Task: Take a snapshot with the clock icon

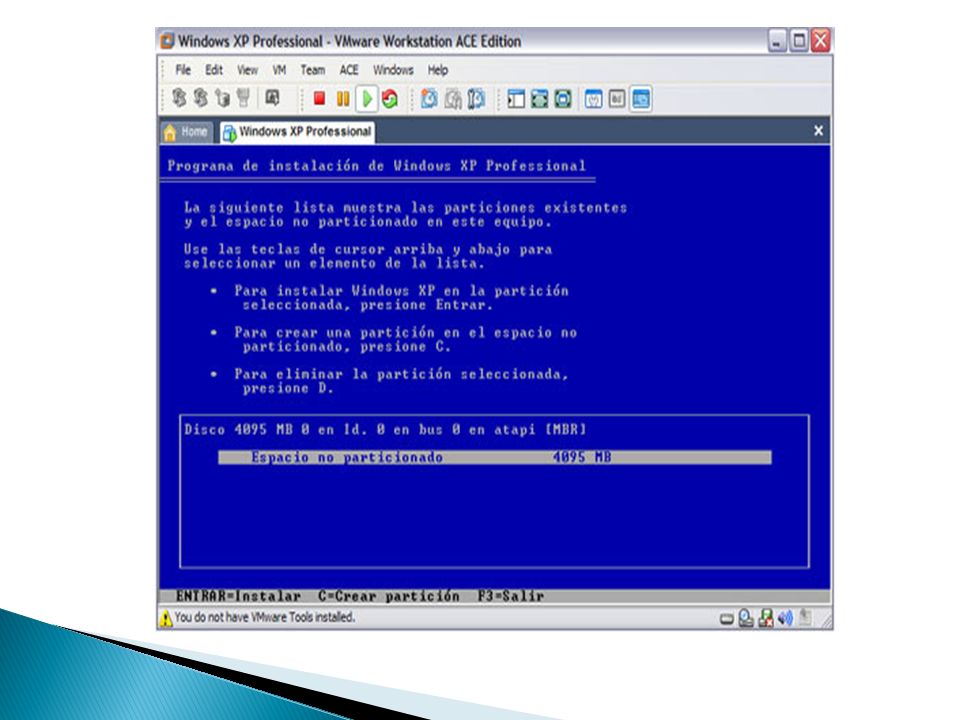Action: pyautogui.click(x=429, y=99)
